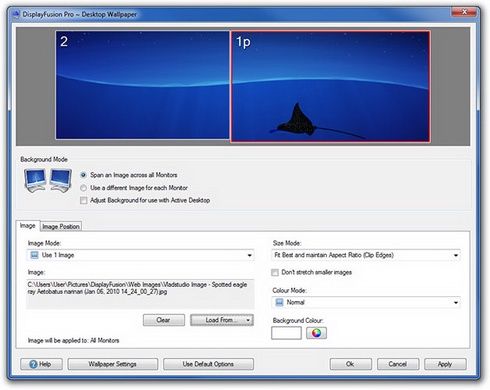490x390 pixels.
Task: Click the DisplayFusion title bar app icon
Action: tap(16, 14)
